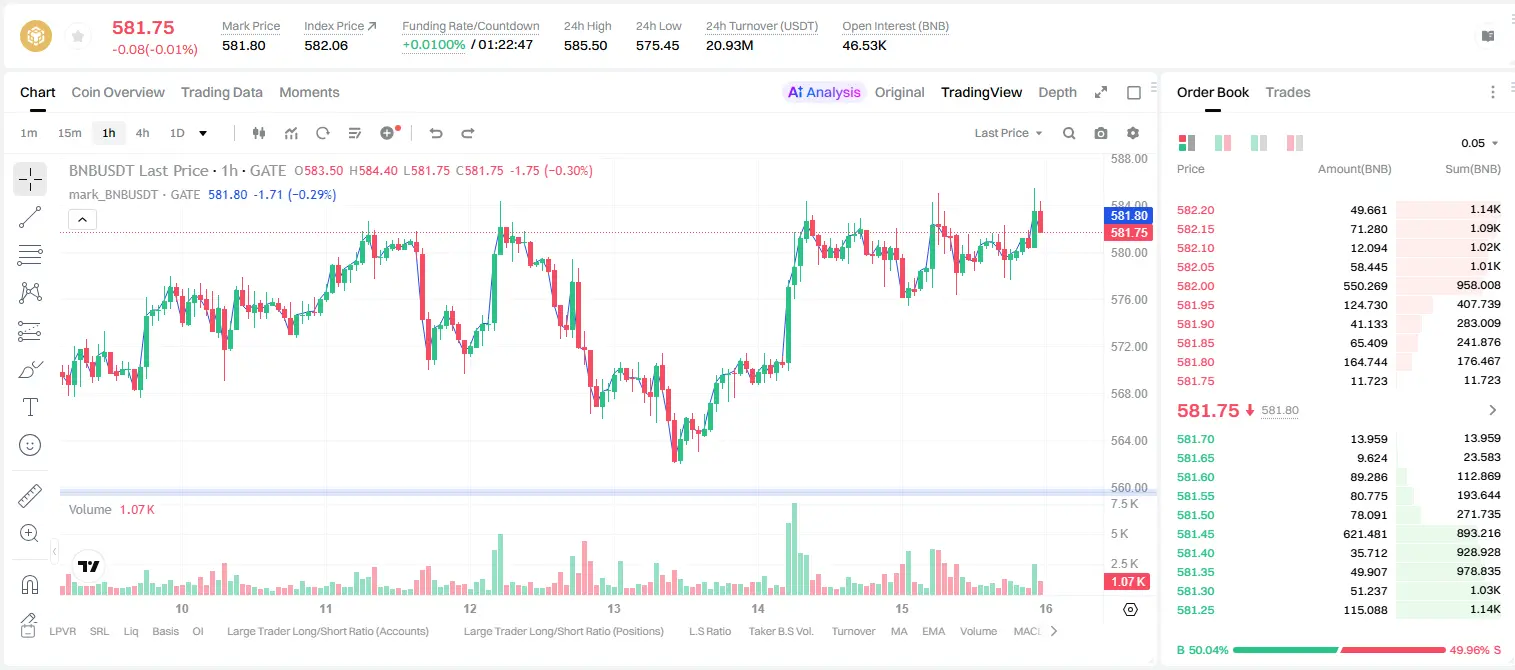Open the emoji sticker tool

click(x=30, y=445)
